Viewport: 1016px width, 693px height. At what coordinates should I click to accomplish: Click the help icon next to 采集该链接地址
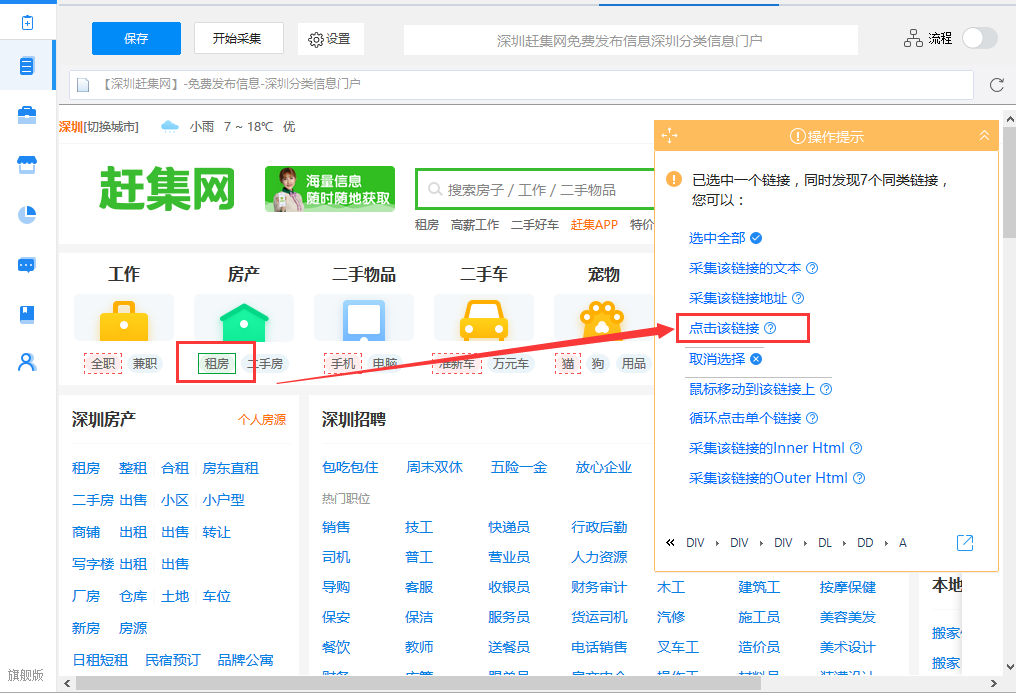point(798,298)
